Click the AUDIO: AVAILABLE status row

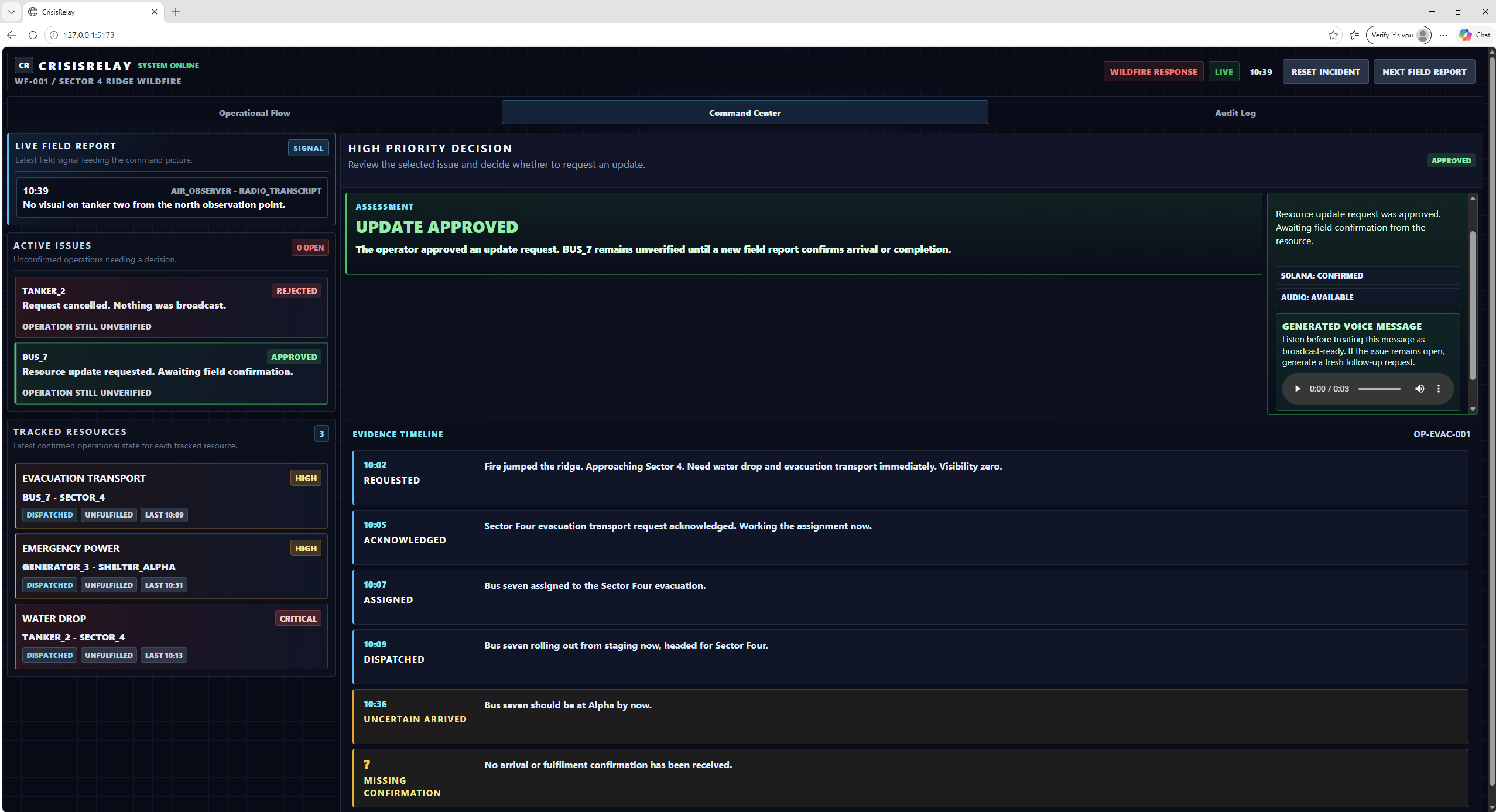click(x=1368, y=297)
